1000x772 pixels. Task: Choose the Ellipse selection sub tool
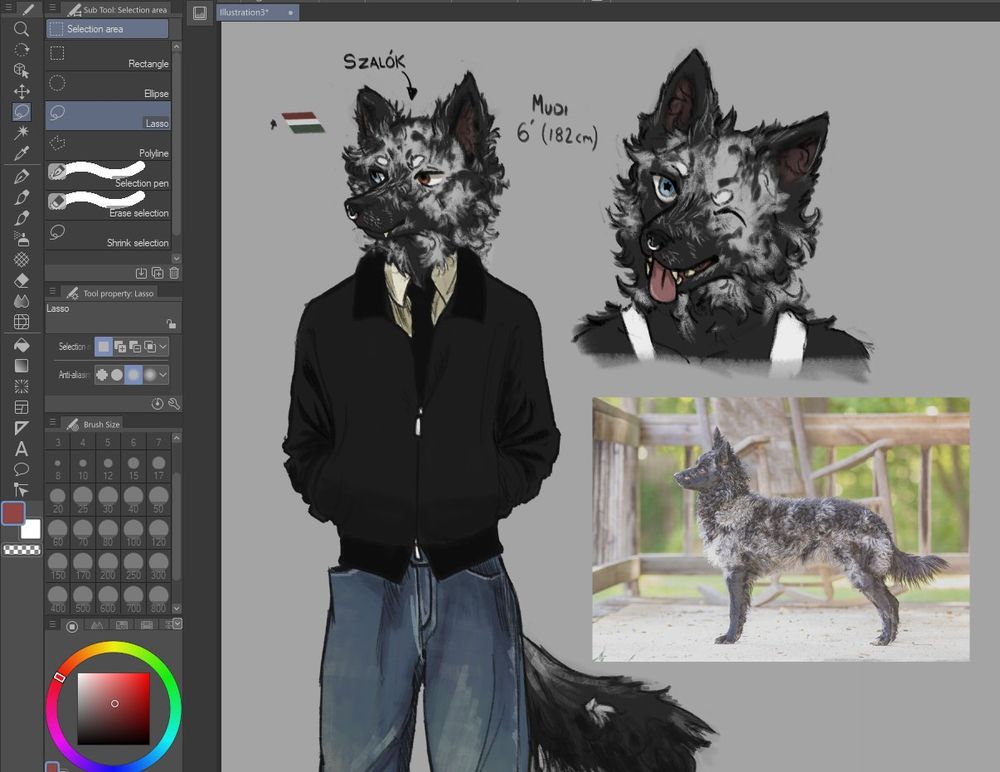(x=108, y=85)
